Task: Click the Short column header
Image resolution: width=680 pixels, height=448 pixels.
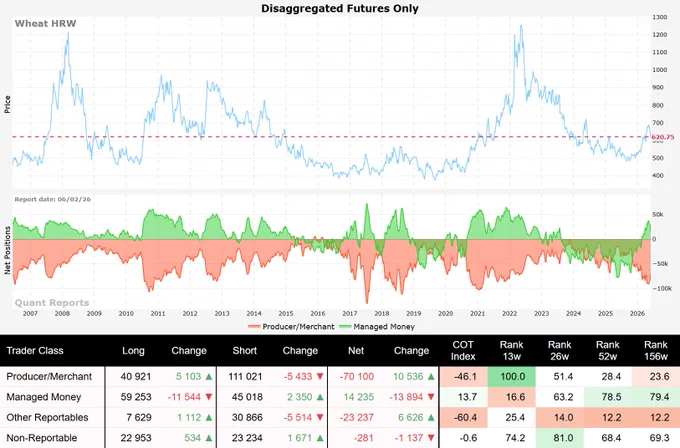Action: pos(245,350)
